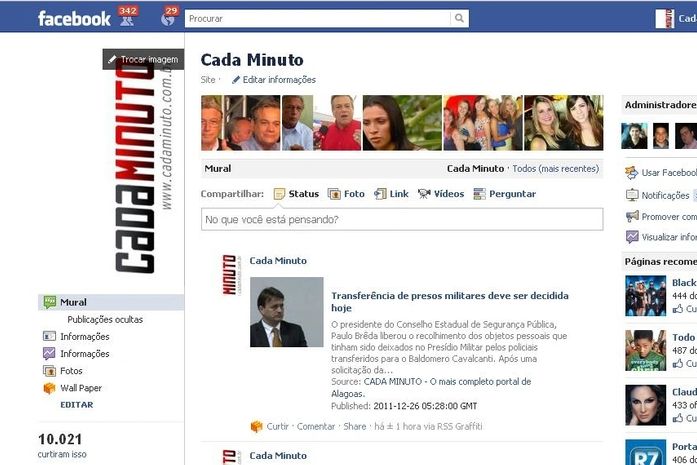Screen dimensions: 697x465
Task: Click the 10.021 curtiram isso count
Action: coord(62,445)
